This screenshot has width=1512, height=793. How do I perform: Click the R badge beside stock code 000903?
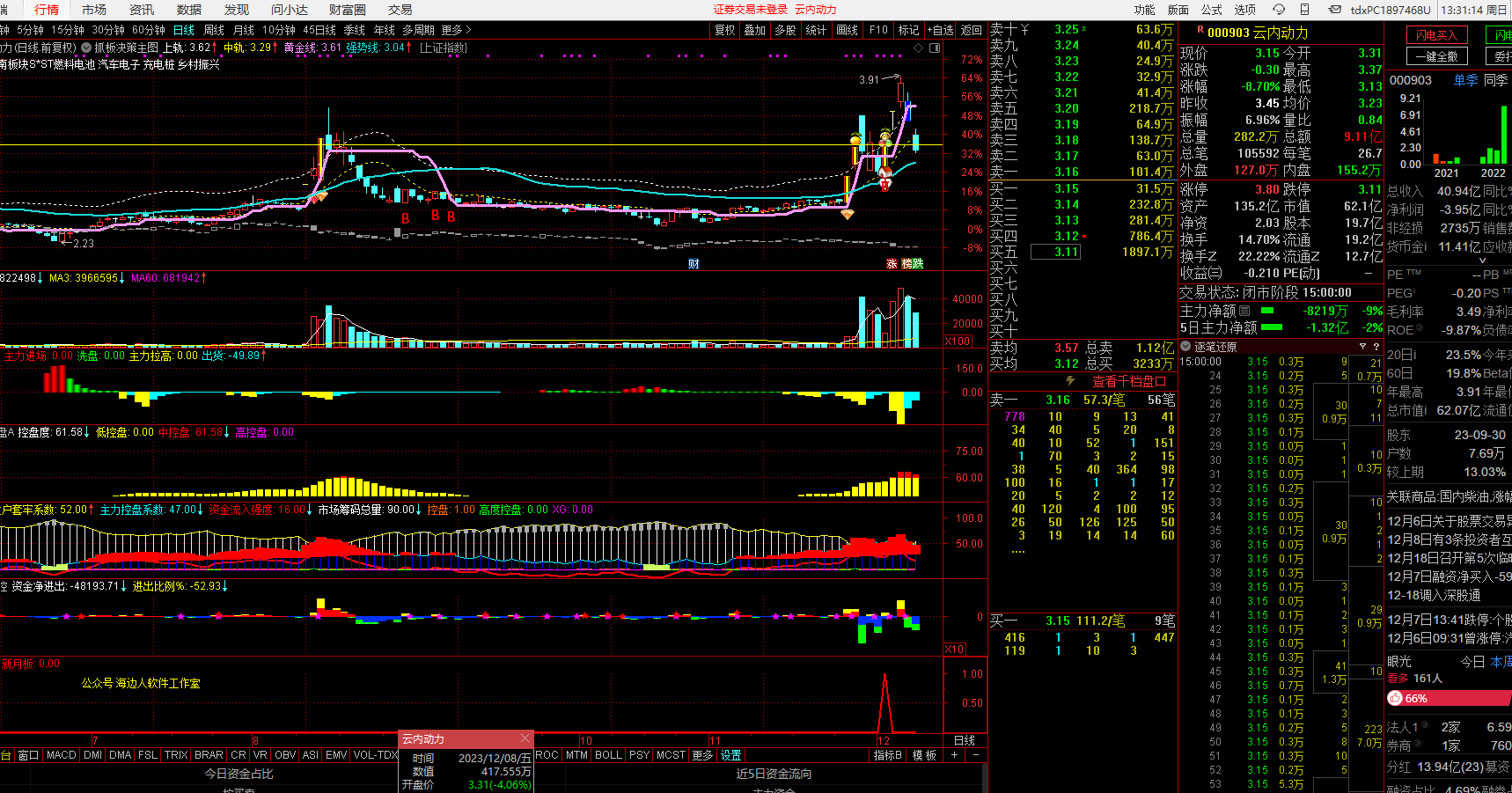(x=1200, y=30)
